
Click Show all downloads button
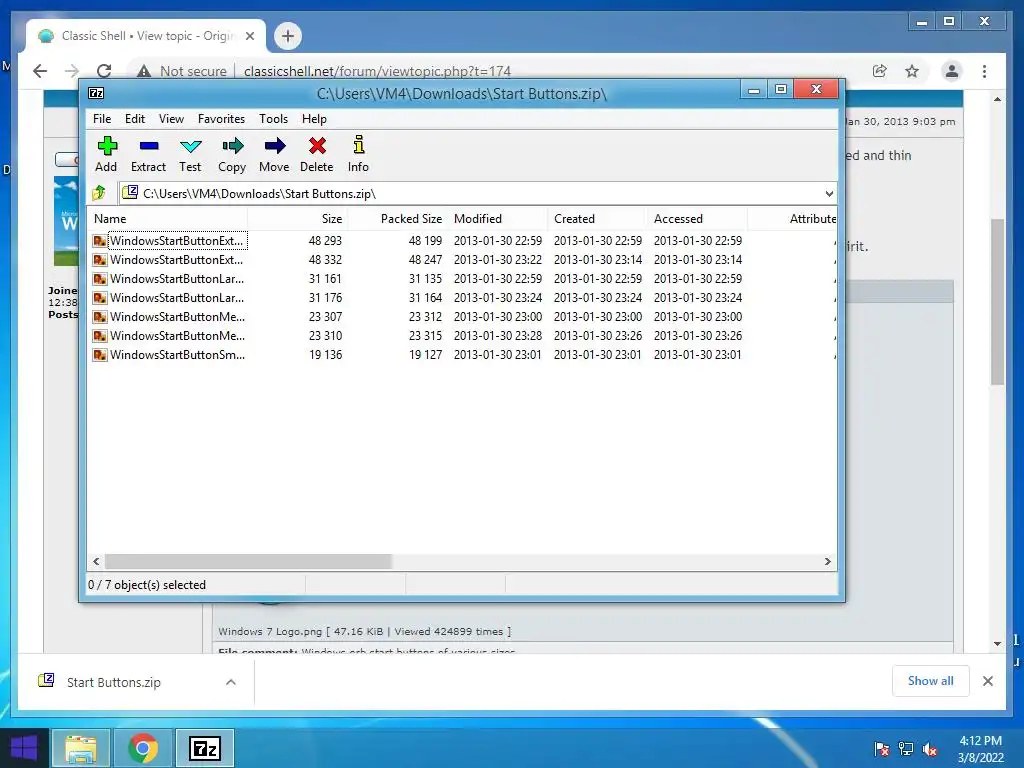[931, 681]
